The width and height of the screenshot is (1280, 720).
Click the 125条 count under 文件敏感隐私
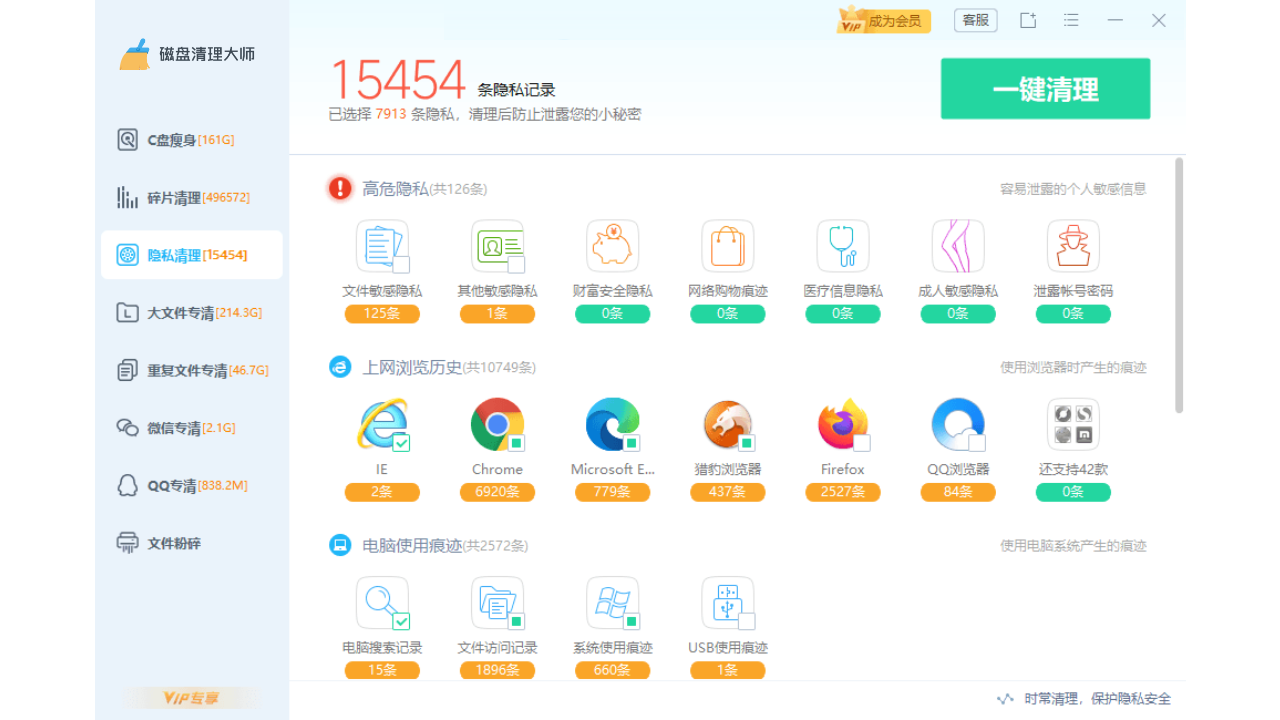(x=382, y=314)
